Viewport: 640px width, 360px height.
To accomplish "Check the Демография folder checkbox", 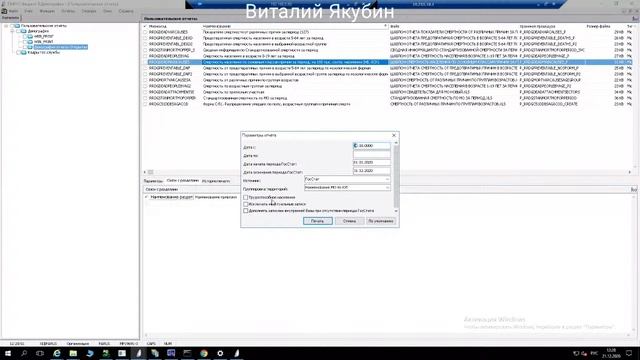I will click(x=18, y=31).
